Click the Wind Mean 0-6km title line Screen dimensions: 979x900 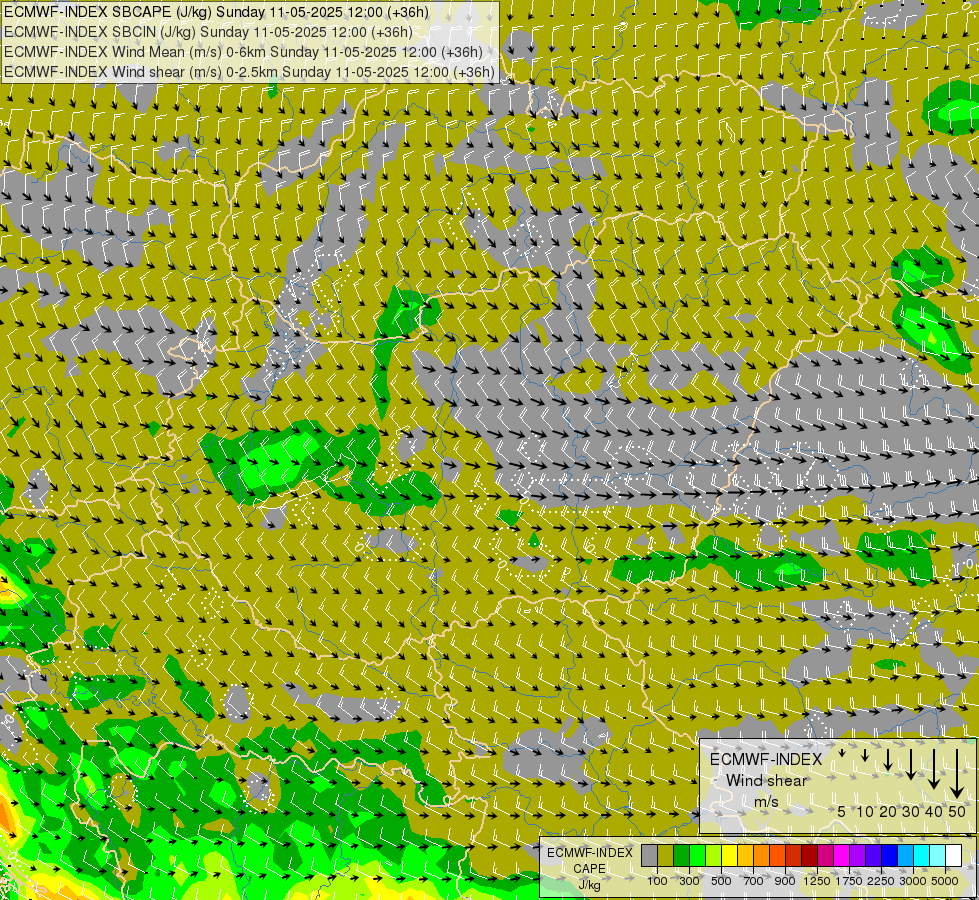(243, 52)
